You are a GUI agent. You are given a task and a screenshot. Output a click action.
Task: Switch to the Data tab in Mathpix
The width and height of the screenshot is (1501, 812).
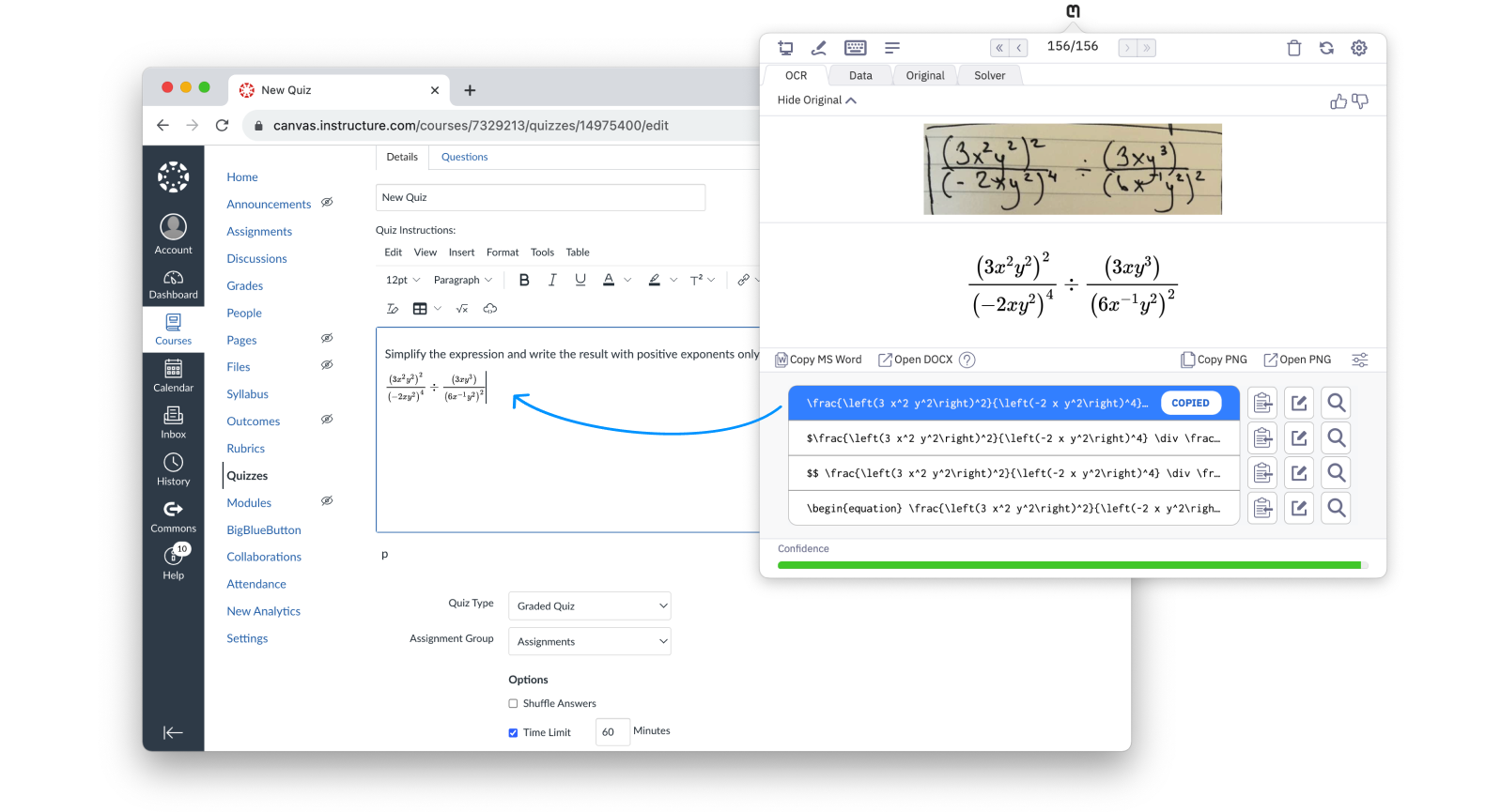point(860,75)
